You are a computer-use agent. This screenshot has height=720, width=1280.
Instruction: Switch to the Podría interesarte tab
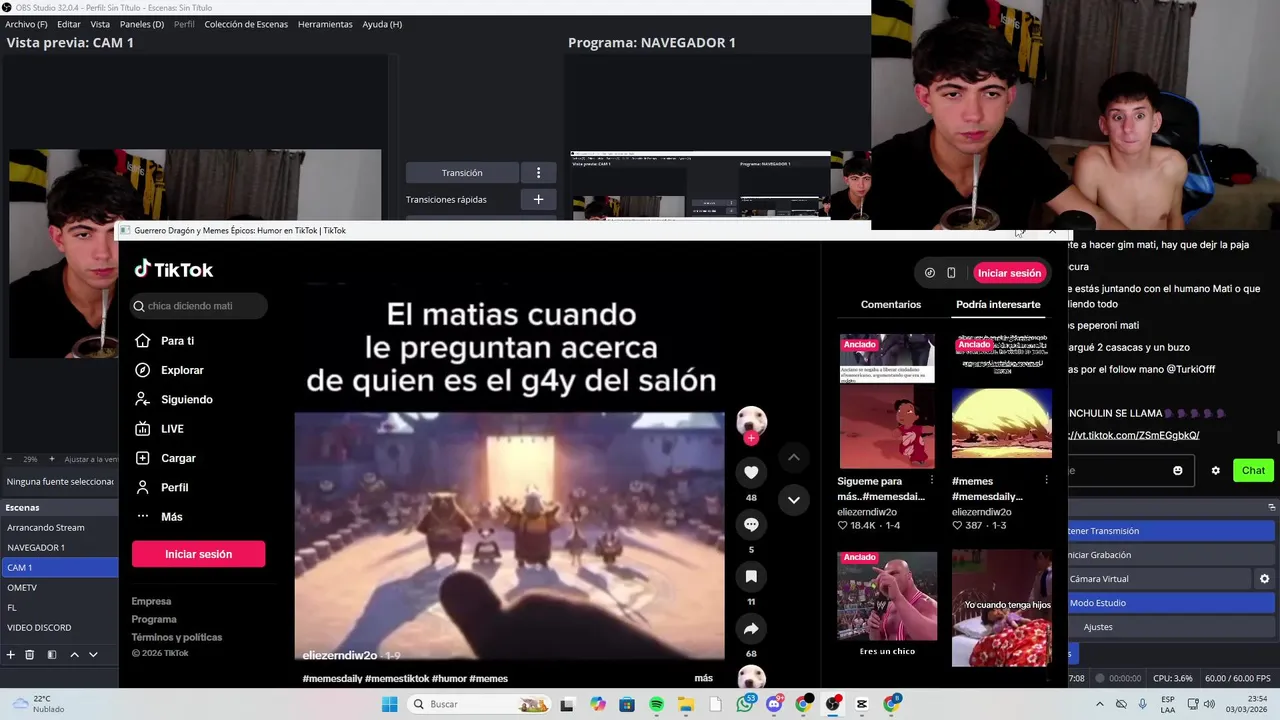tap(998, 304)
